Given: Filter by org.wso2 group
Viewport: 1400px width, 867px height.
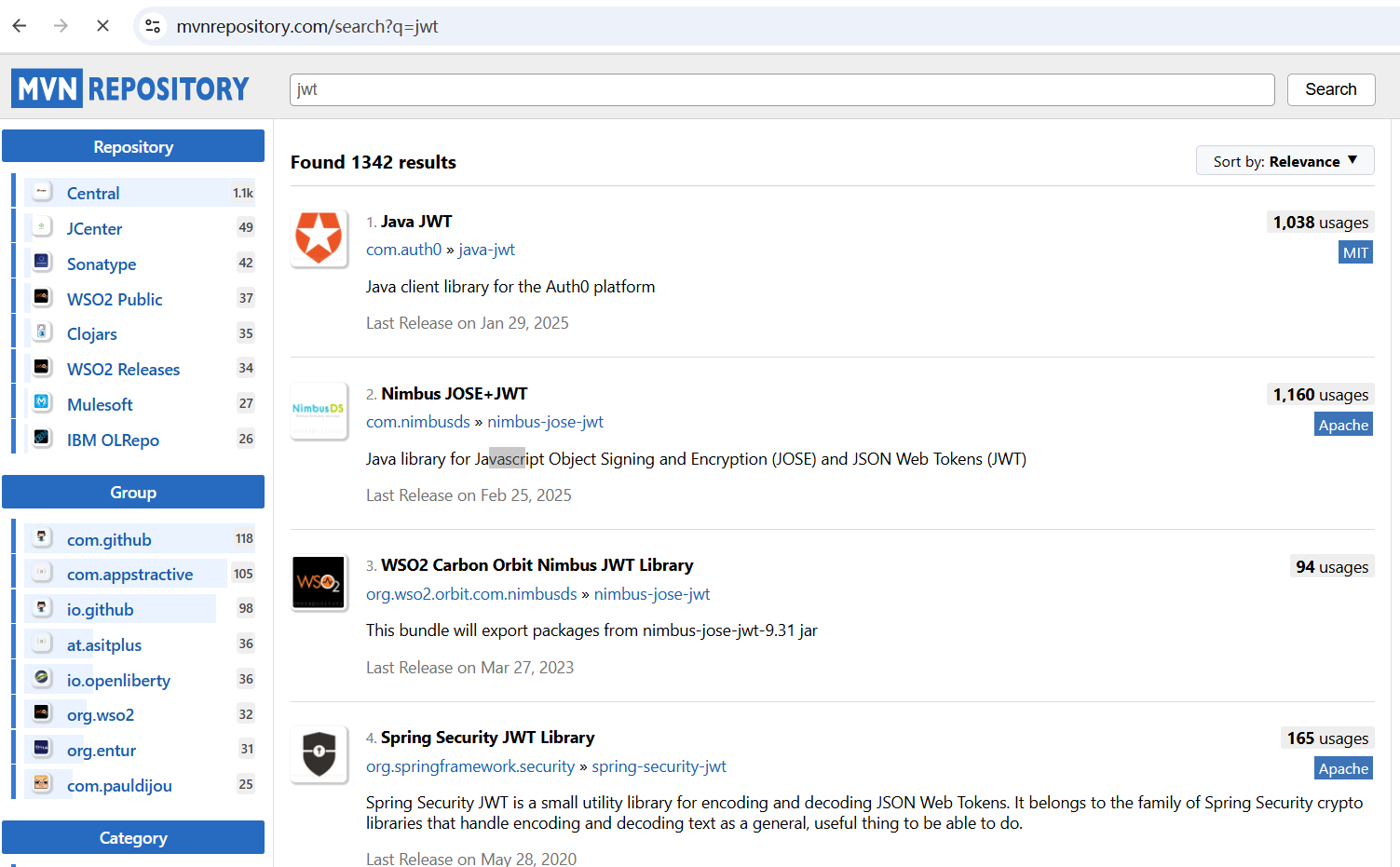Looking at the screenshot, I should coord(101,715).
